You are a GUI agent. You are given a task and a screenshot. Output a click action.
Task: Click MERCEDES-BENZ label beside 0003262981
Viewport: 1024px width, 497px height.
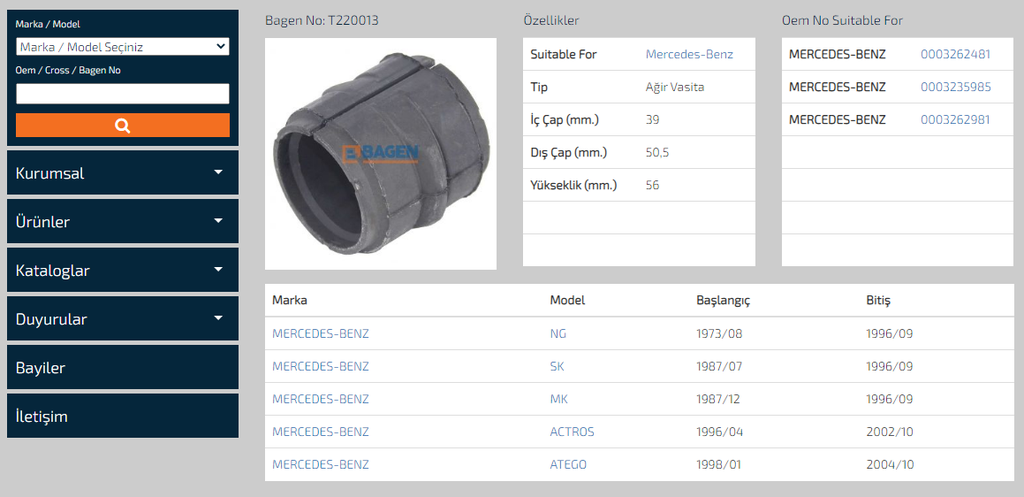tap(837, 120)
